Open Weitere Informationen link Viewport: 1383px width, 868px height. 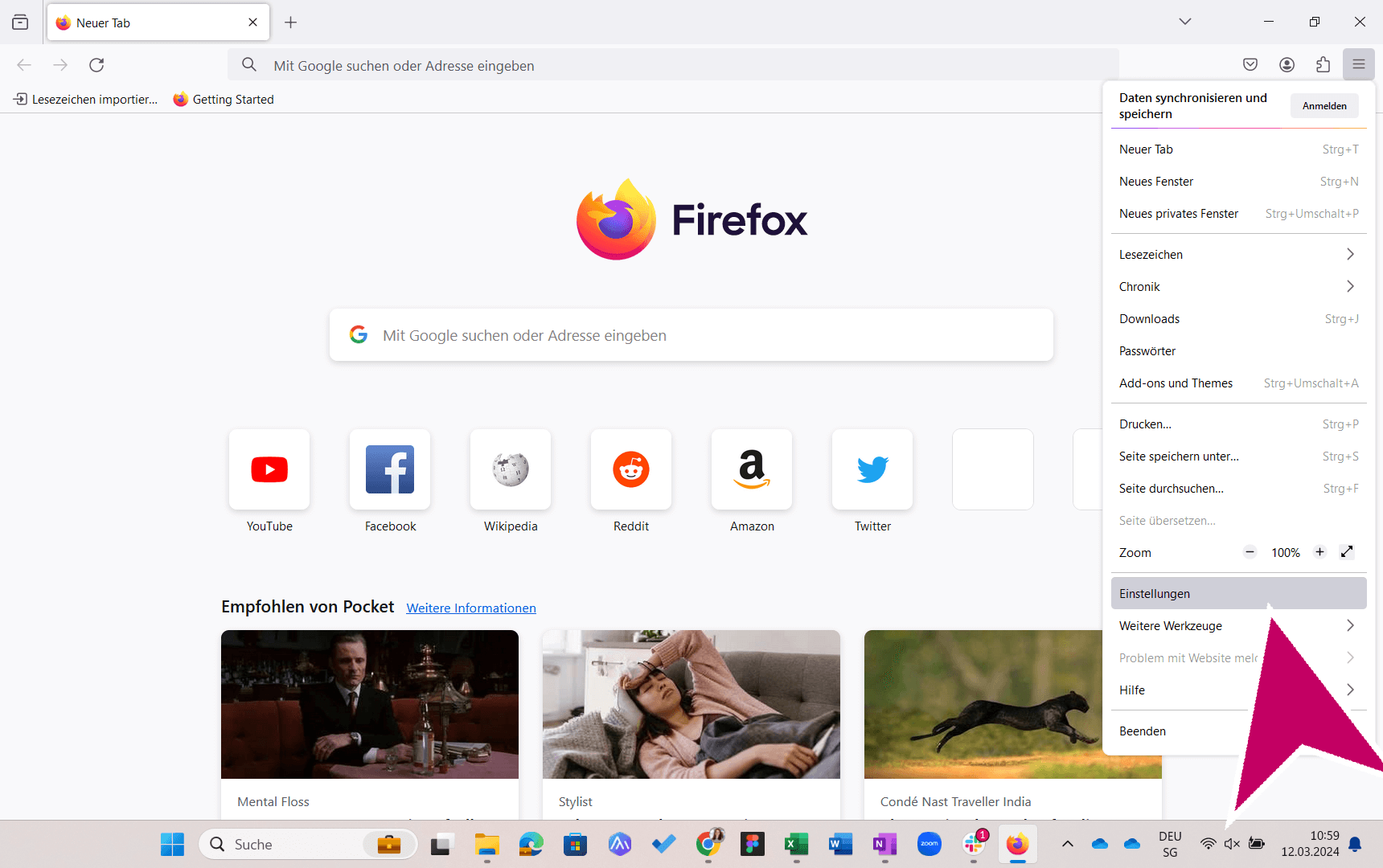click(471, 608)
